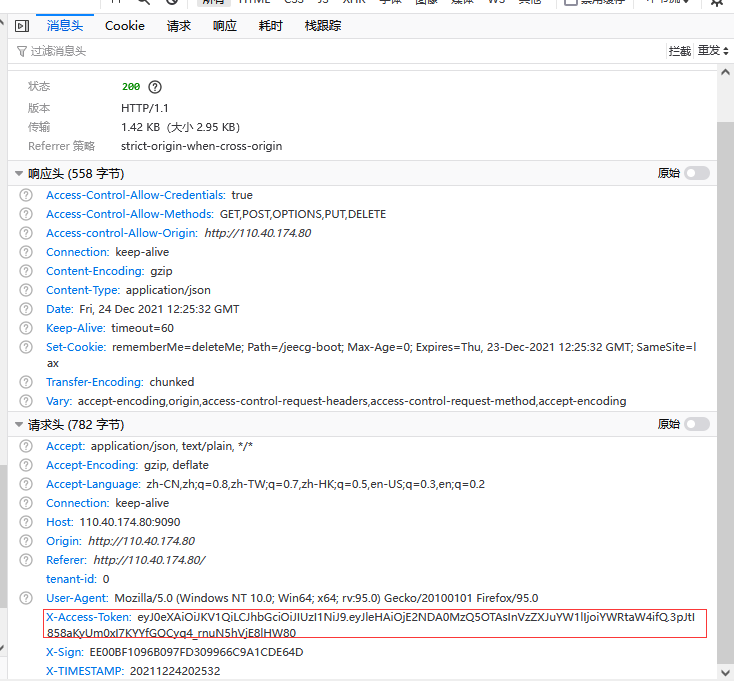Click the help icon next to status 200

(x=155, y=87)
